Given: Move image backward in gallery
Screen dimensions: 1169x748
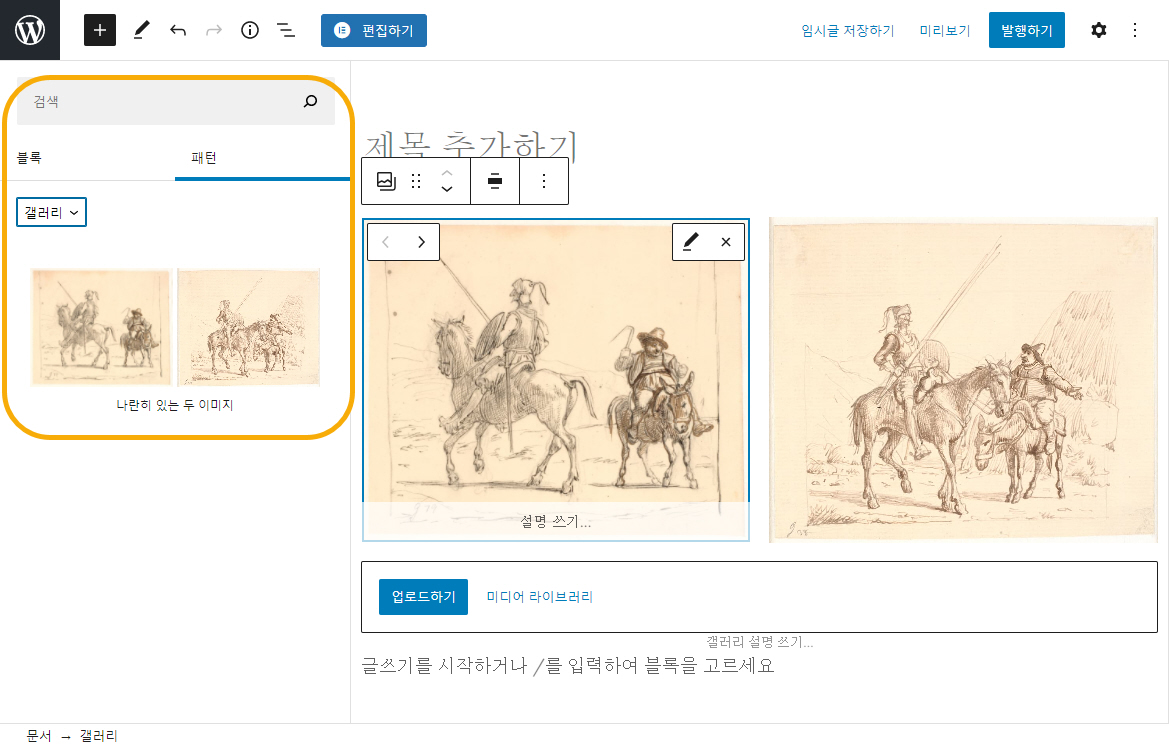Looking at the screenshot, I should coord(385,242).
